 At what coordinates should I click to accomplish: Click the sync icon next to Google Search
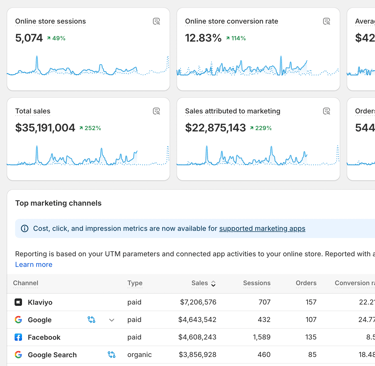coord(111,355)
